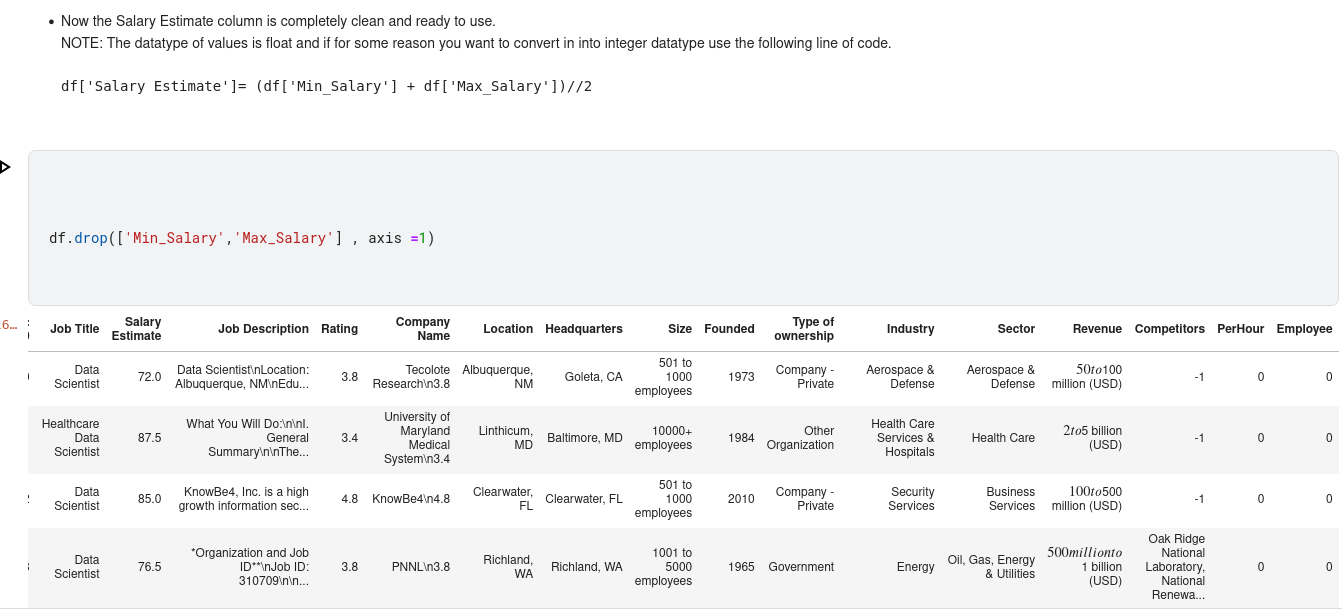
Task: Click the truncated output prompt number
Action: click(9, 324)
